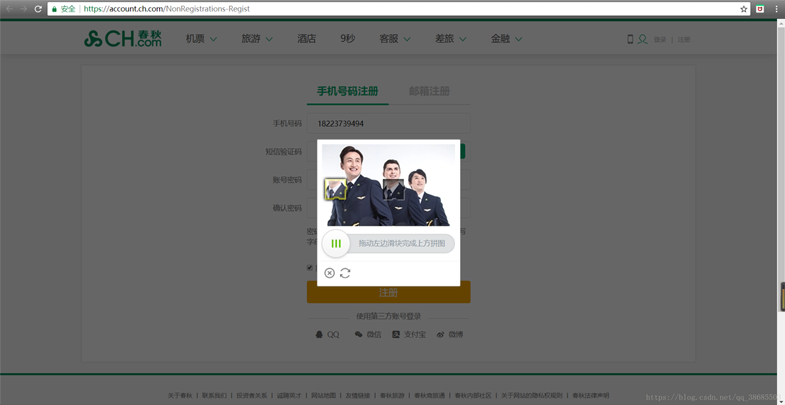Click the CH.com Spring Airlines logo
This screenshot has width=785, height=405.
pyautogui.click(x=122, y=39)
